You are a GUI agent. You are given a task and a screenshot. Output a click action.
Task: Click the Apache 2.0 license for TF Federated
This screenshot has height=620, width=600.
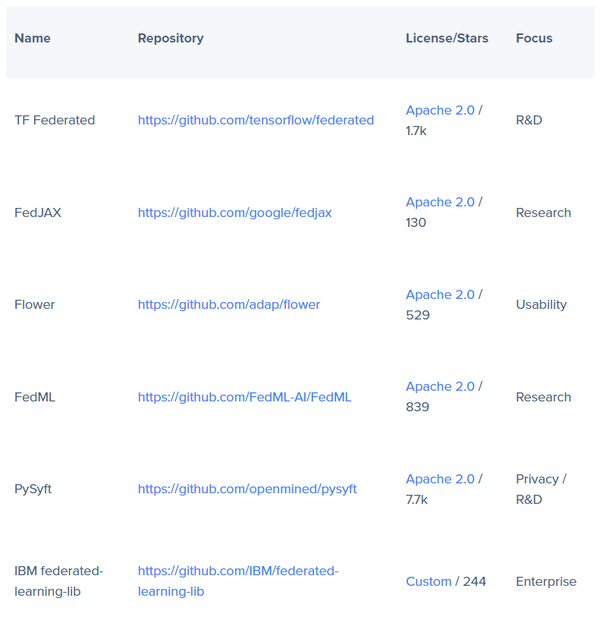[x=440, y=110]
